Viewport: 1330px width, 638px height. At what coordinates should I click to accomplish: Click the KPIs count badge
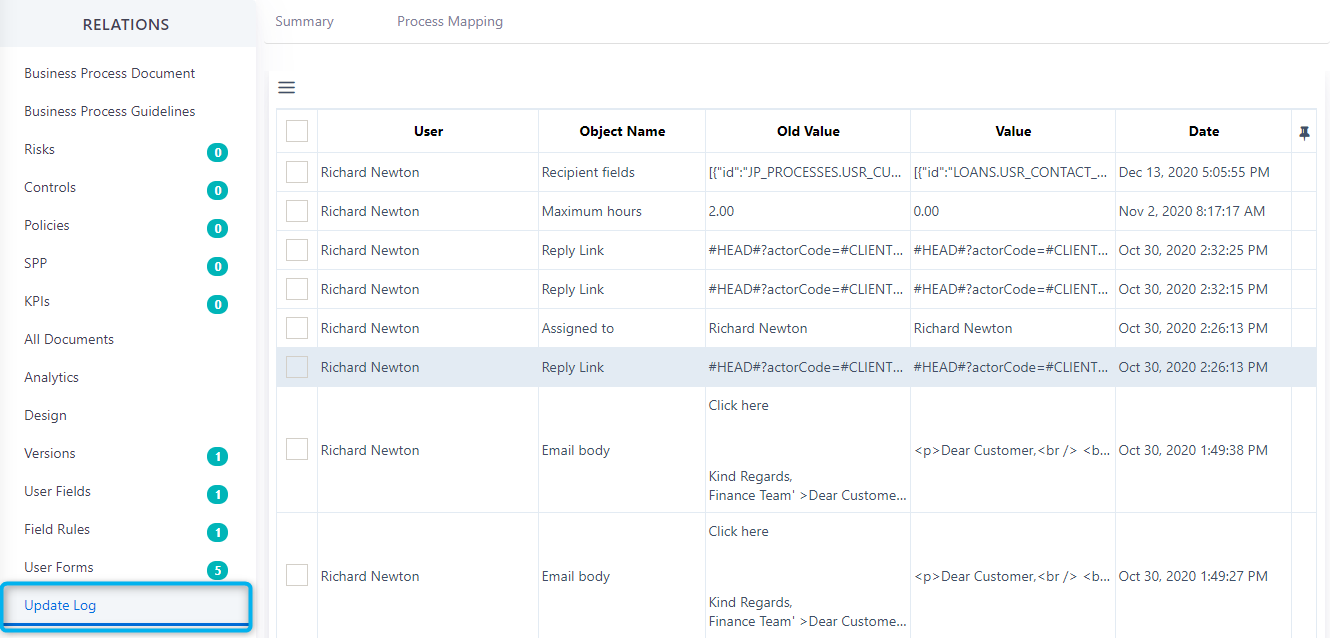point(217,305)
